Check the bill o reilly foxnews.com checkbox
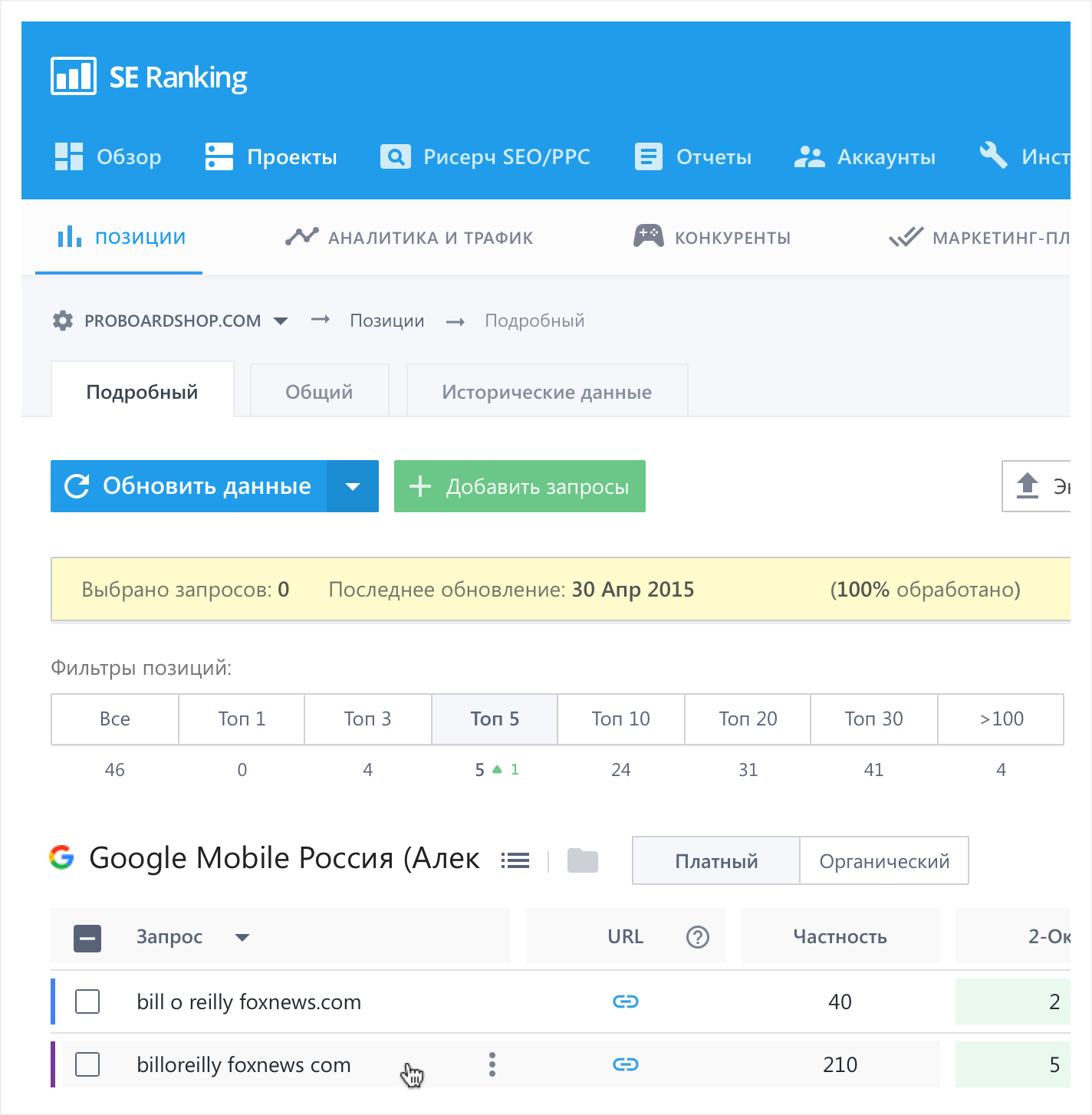Image resolution: width=1092 pixels, height=1115 pixels. [x=87, y=1002]
